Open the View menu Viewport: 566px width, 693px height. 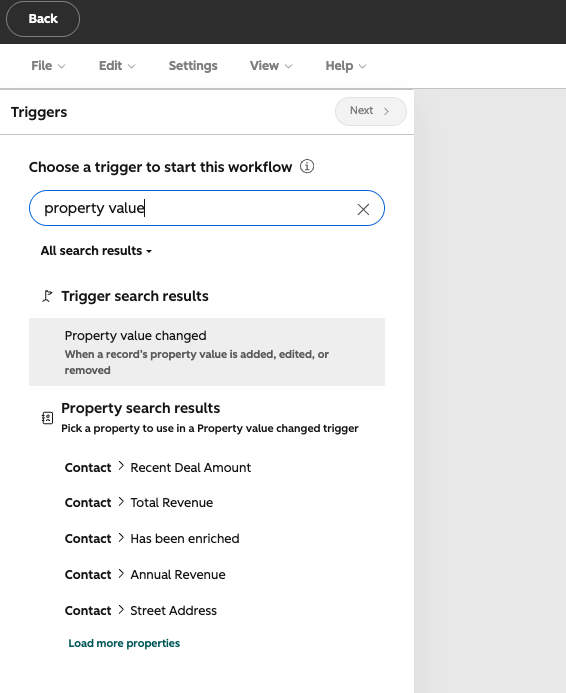271,66
